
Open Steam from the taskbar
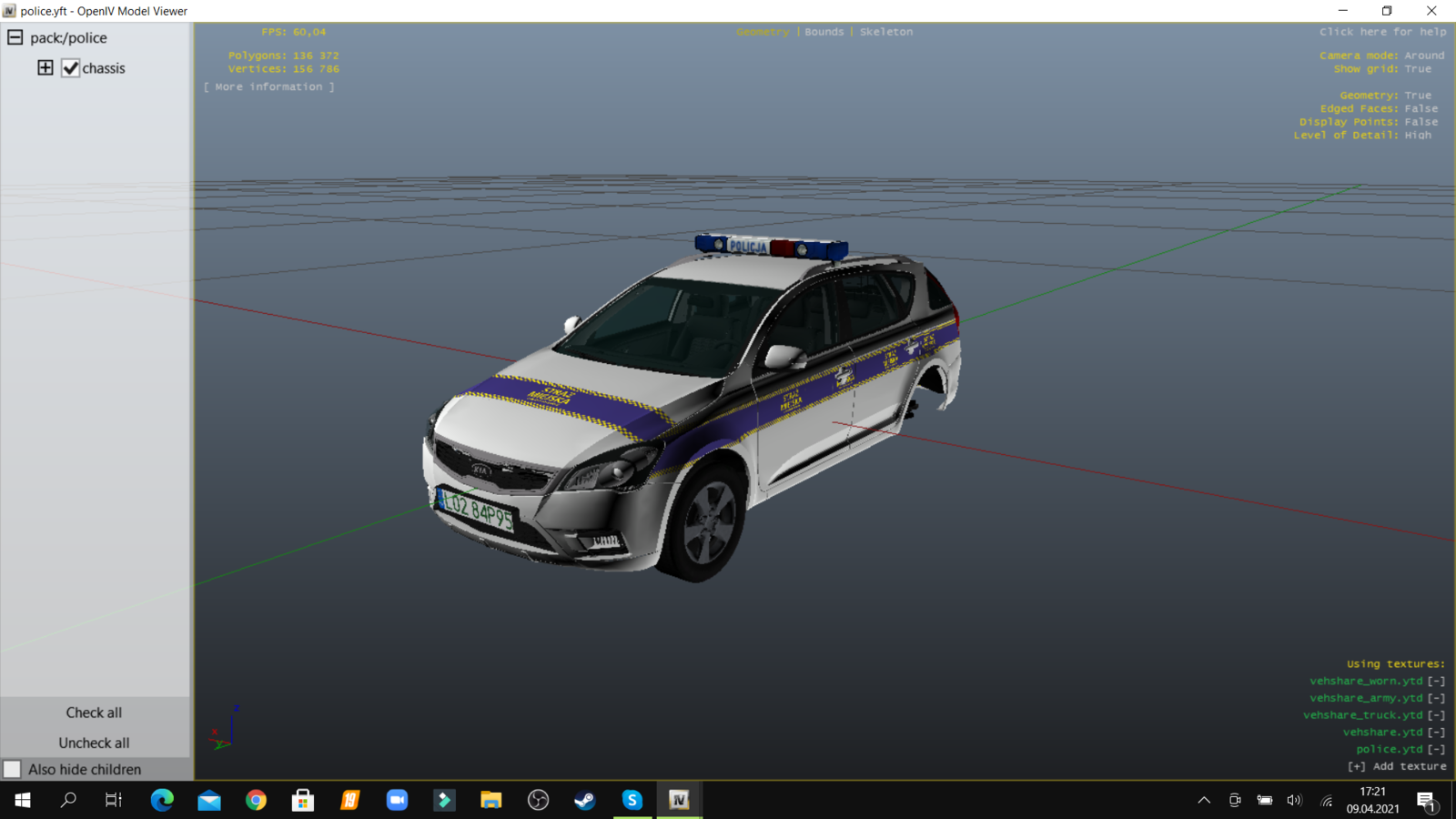(x=584, y=800)
